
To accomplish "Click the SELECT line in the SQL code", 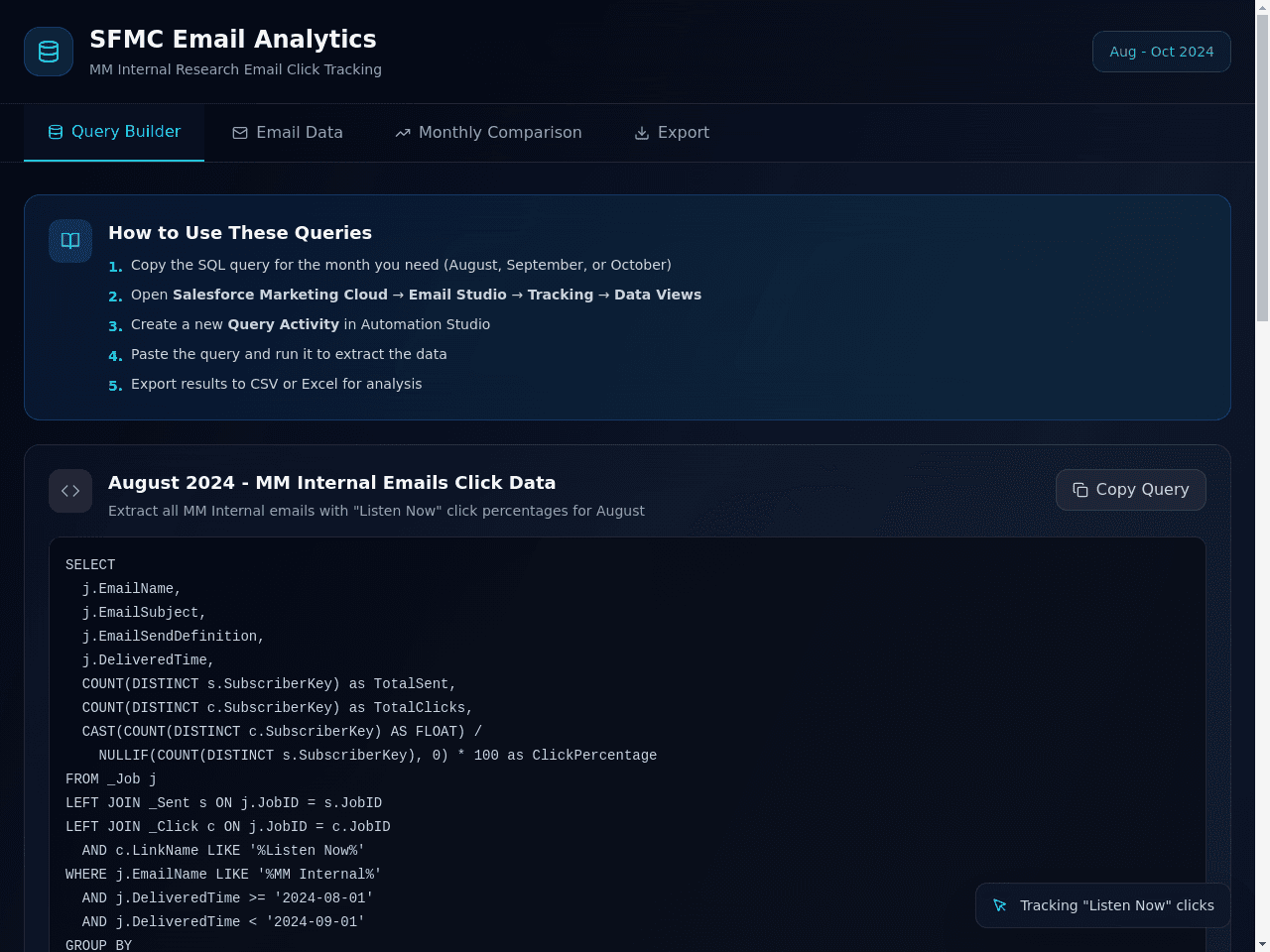I will pyautogui.click(x=90, y=565).
